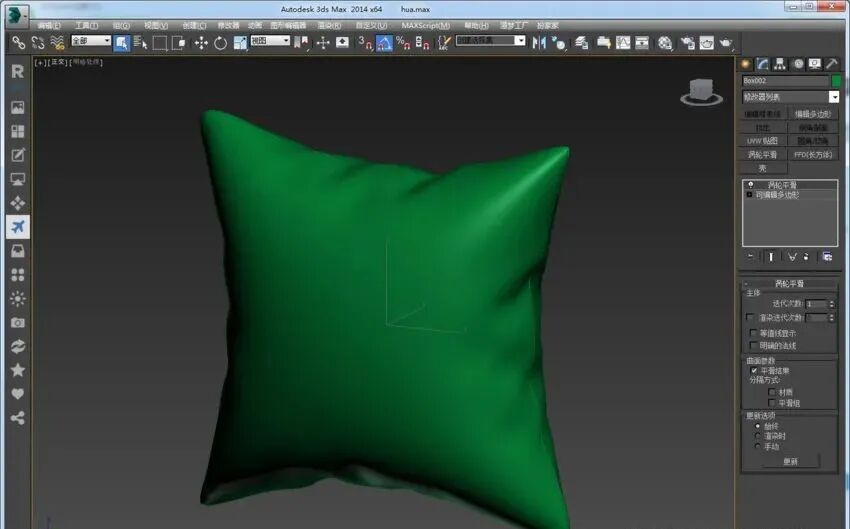
Task: Open the Curve Editor icon
Action: (x=623, y=43)
